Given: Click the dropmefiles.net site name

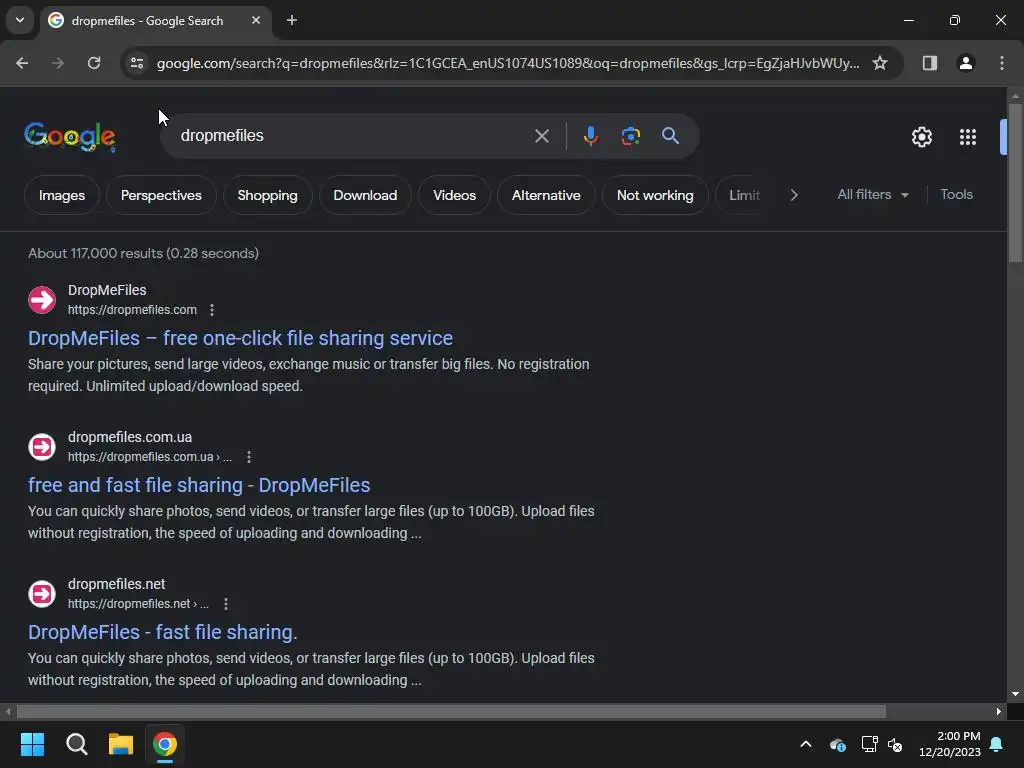Looking at the screenshot, I should pos(117,584).
